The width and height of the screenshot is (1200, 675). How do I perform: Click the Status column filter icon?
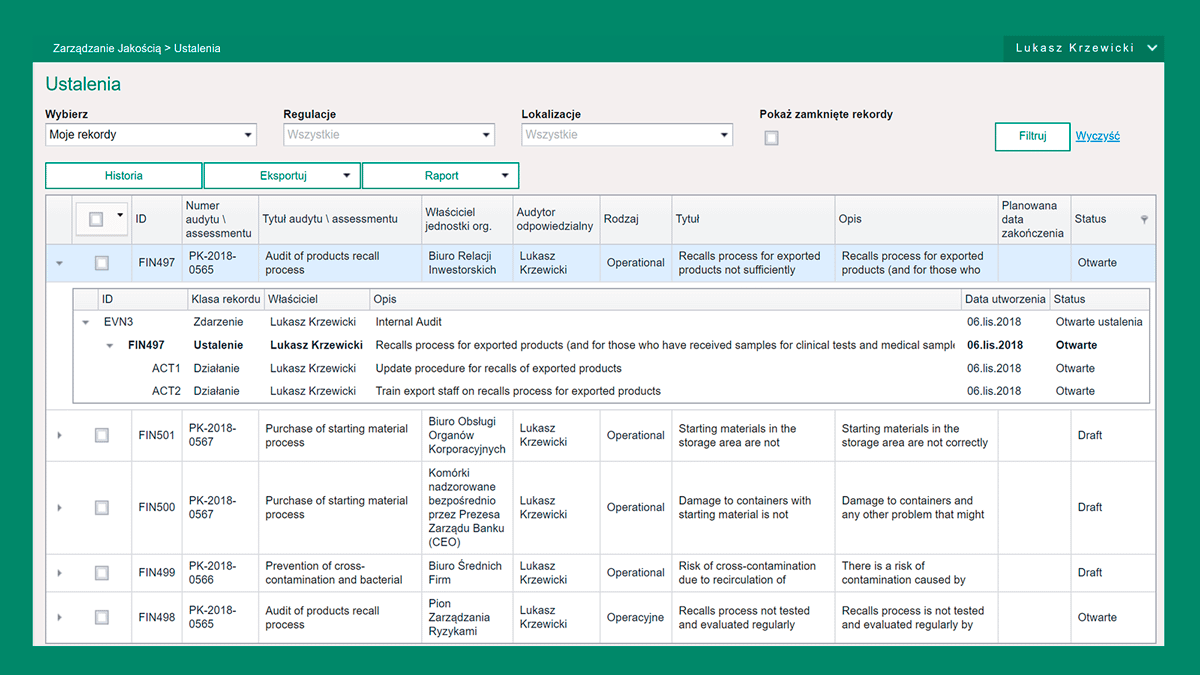1144,219
